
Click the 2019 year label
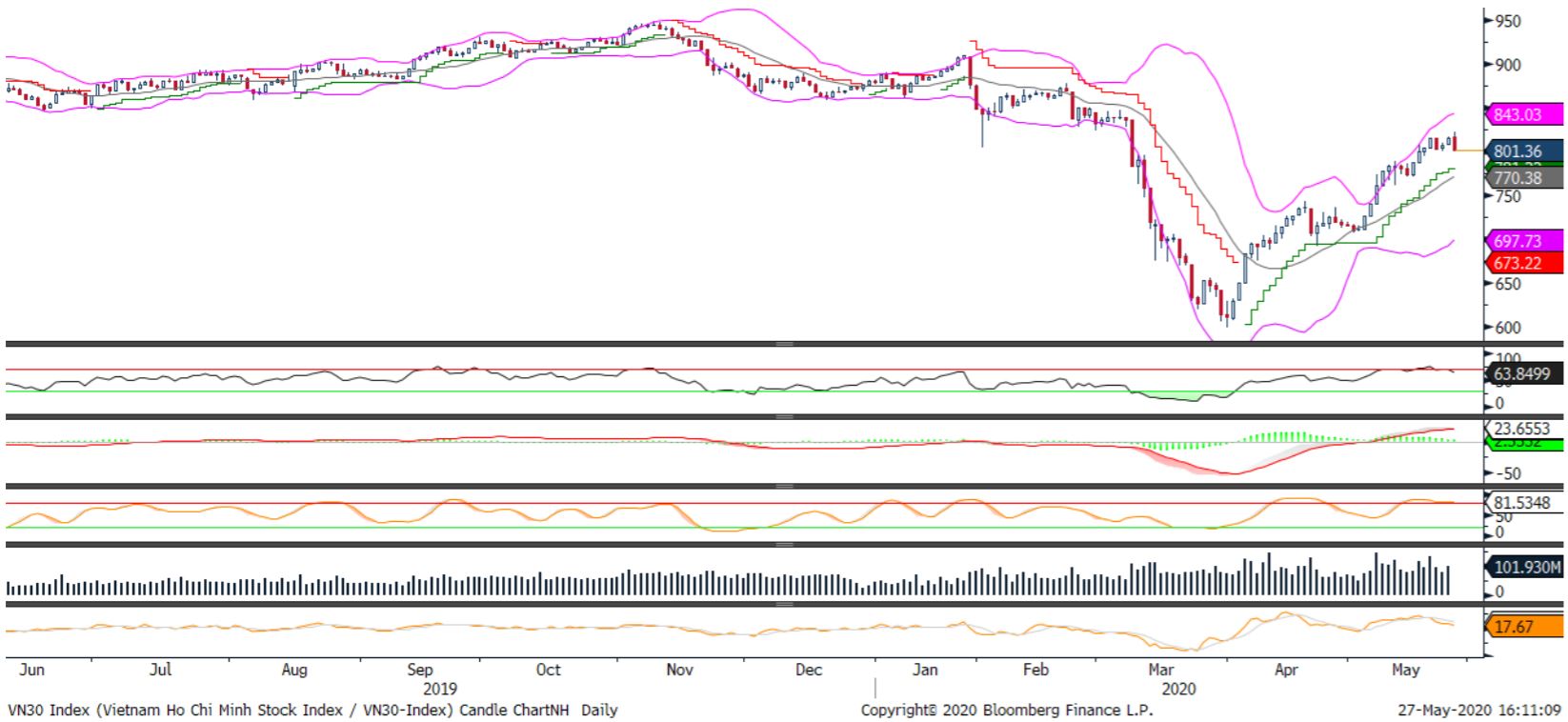pos(439,689)
